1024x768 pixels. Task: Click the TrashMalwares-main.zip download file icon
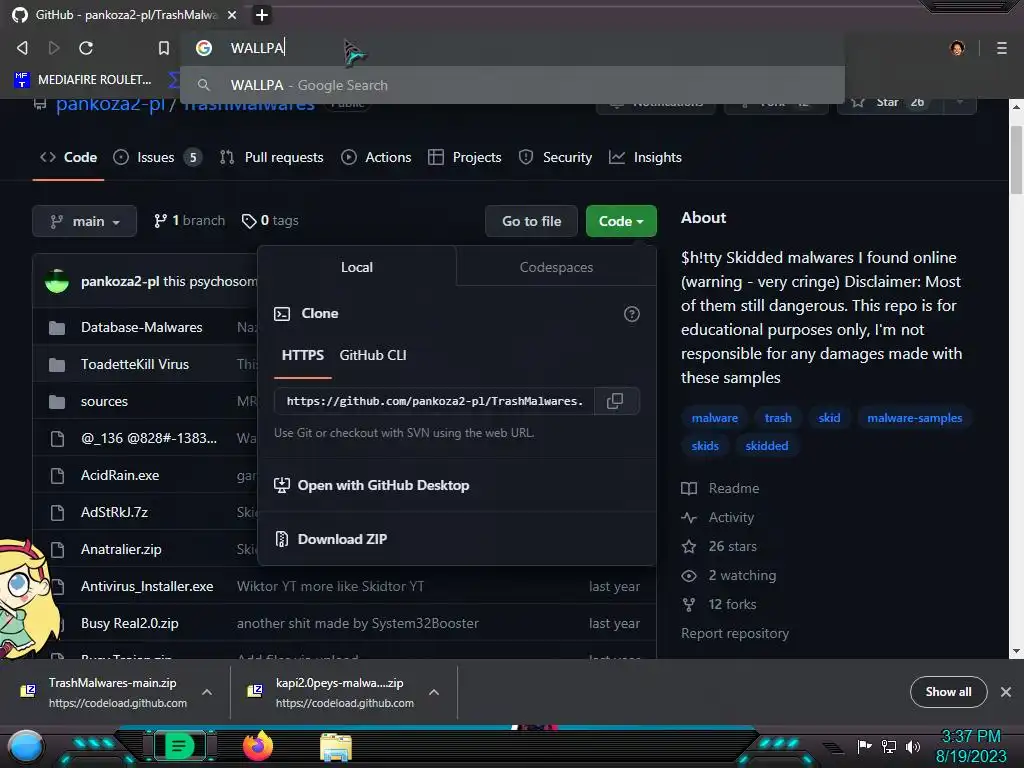coord(28,690)
